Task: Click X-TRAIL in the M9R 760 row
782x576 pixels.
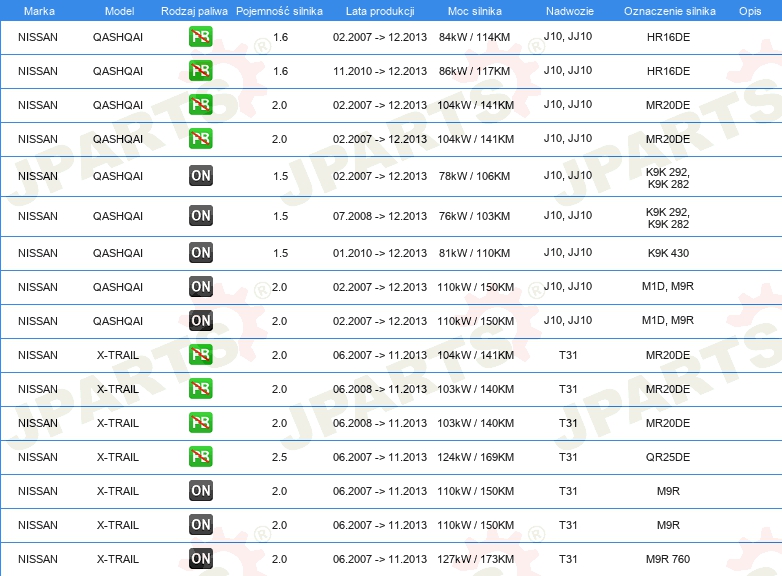Action: pos(118,559)
